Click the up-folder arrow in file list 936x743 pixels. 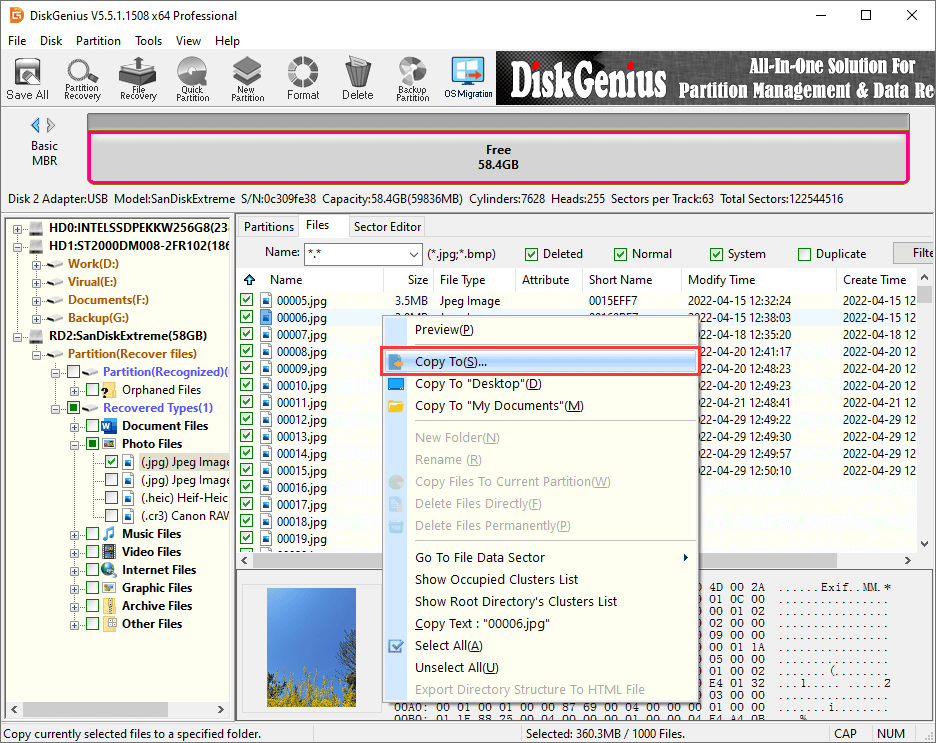[250, 279]
